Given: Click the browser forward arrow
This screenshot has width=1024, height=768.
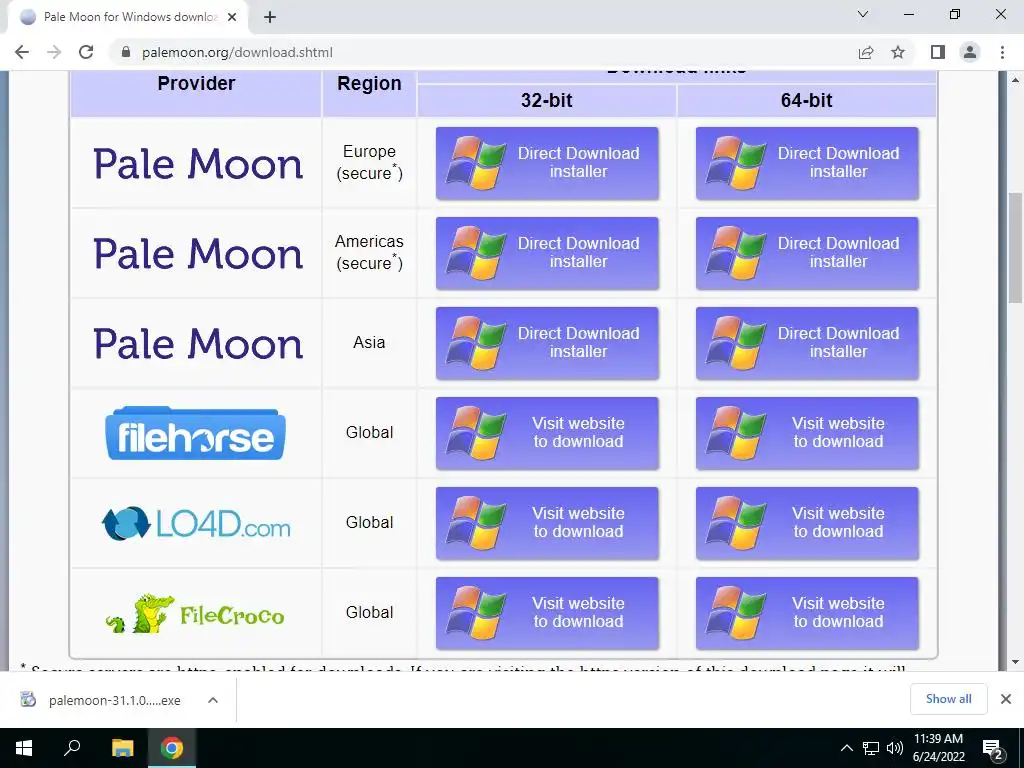Looking at the screenshot, I should click(54, 52).
